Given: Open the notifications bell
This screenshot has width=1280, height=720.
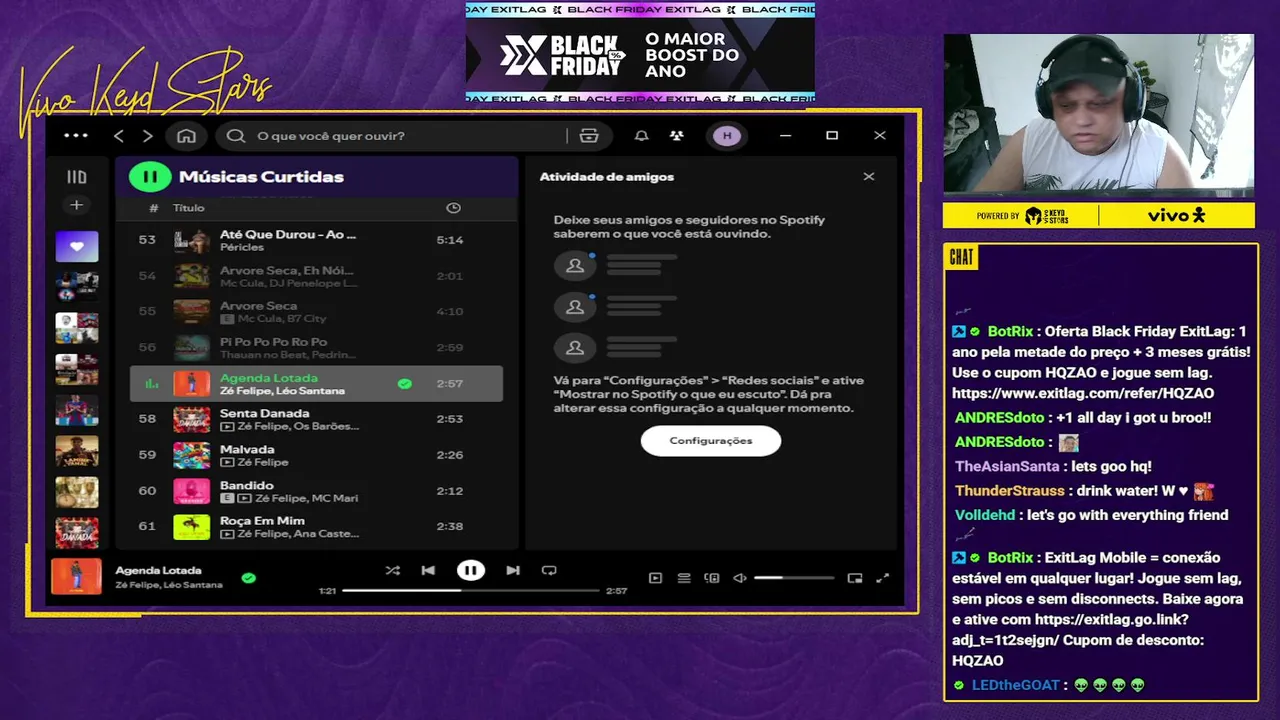Looking at the screenshot, I should [x=642, y=136].
